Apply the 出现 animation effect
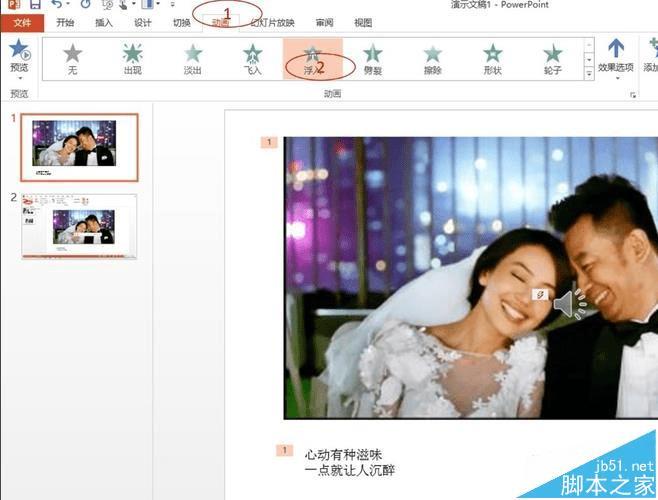 [x=133, y=59]
